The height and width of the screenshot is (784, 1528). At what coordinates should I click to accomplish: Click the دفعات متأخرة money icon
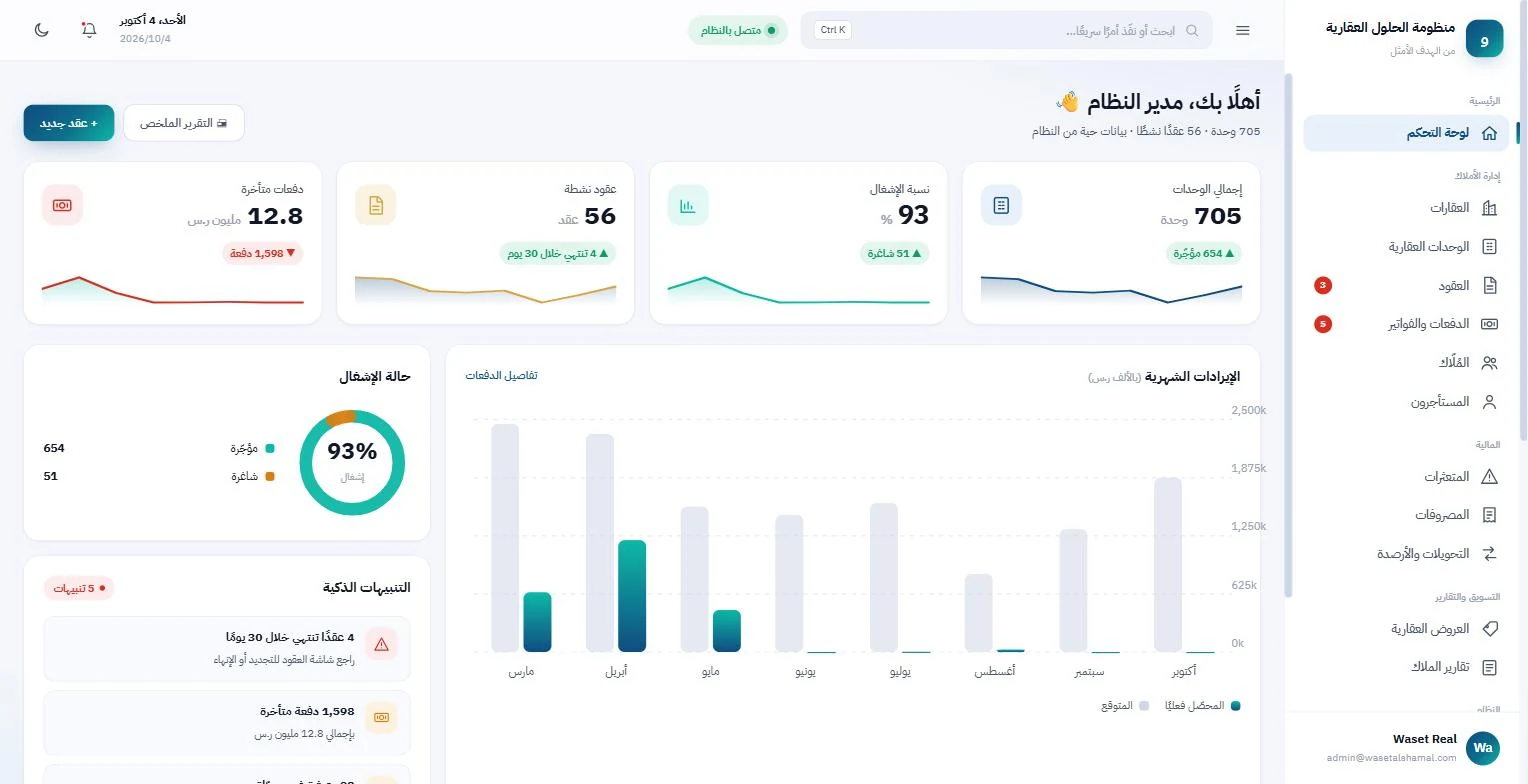coord(62,205)
